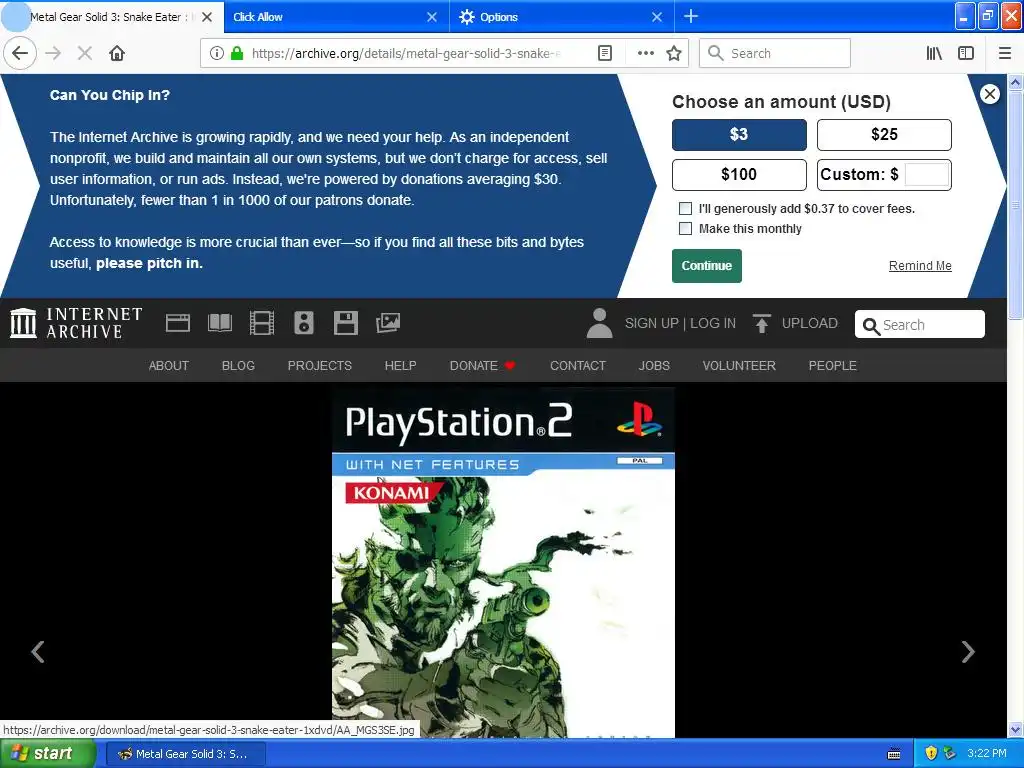Image resolution: width=1024 pixels, height=768 pixels.
Task: Open the BLOG menu item
Action: coord(238,366)
